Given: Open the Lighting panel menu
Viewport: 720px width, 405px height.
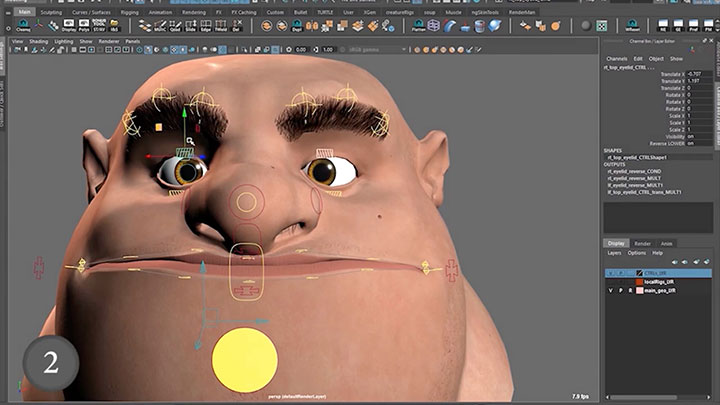Looking at the screenshot, I should (63, 41).
